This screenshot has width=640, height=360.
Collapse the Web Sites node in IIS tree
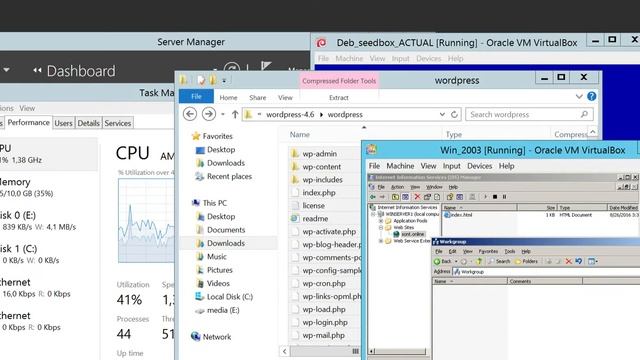[381, 227]
